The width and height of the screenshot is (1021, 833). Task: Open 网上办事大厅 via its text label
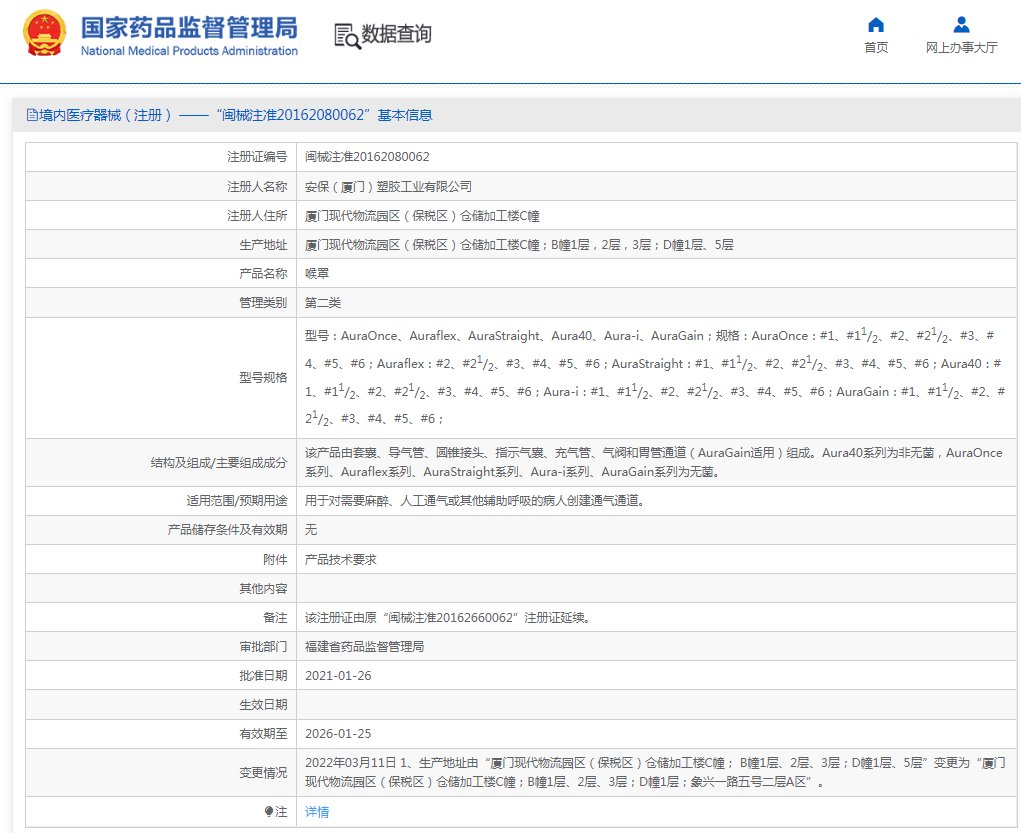[961, 48]
